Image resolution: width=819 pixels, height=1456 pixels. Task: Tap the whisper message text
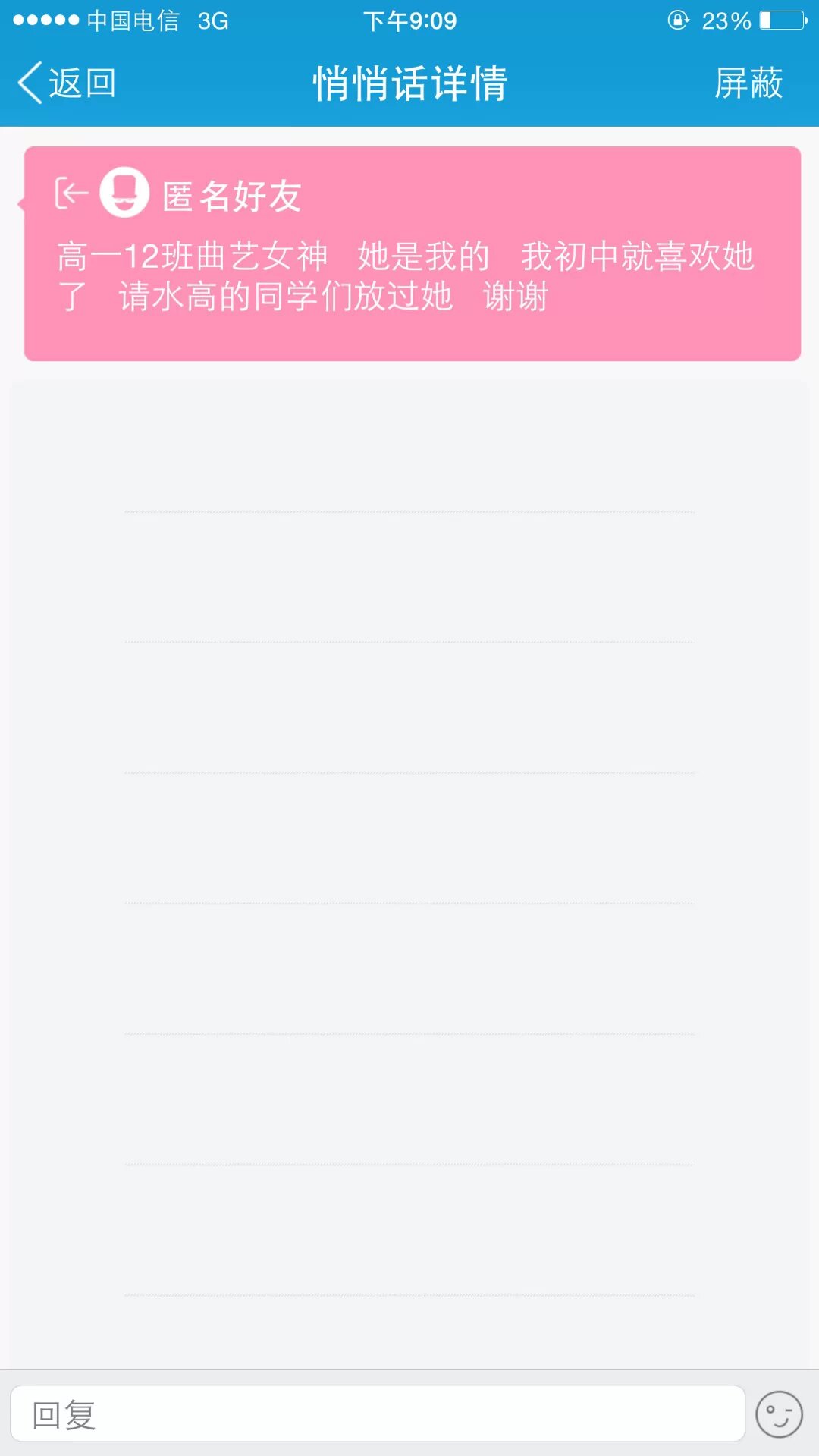click(x=406, y=276)
